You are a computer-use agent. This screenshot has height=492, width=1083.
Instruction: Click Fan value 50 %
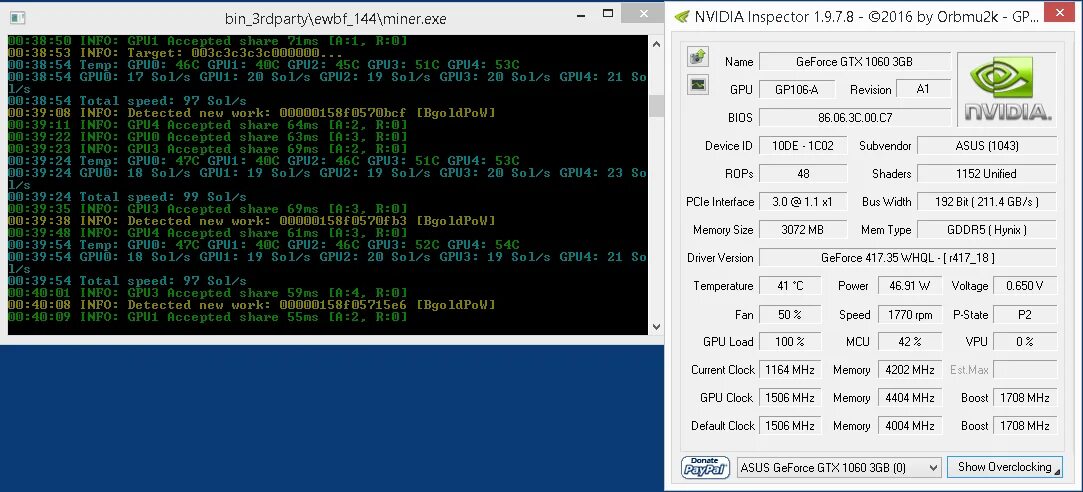[790, 314]
